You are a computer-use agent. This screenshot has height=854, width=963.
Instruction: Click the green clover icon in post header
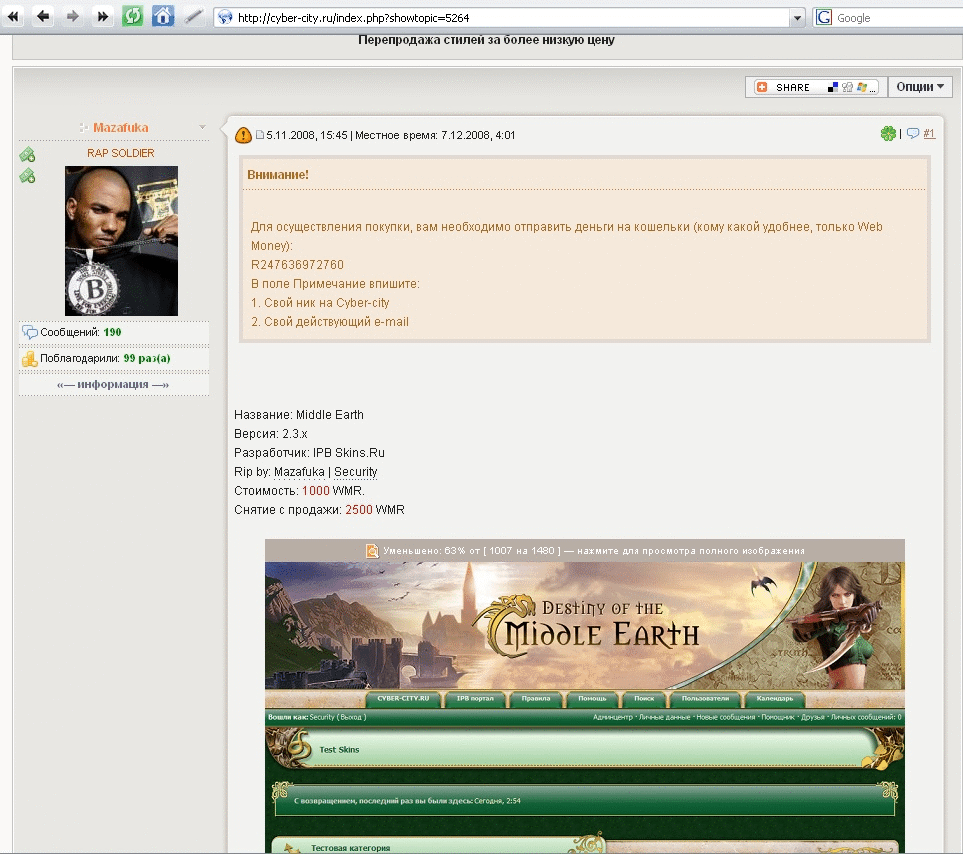point(887,134)
